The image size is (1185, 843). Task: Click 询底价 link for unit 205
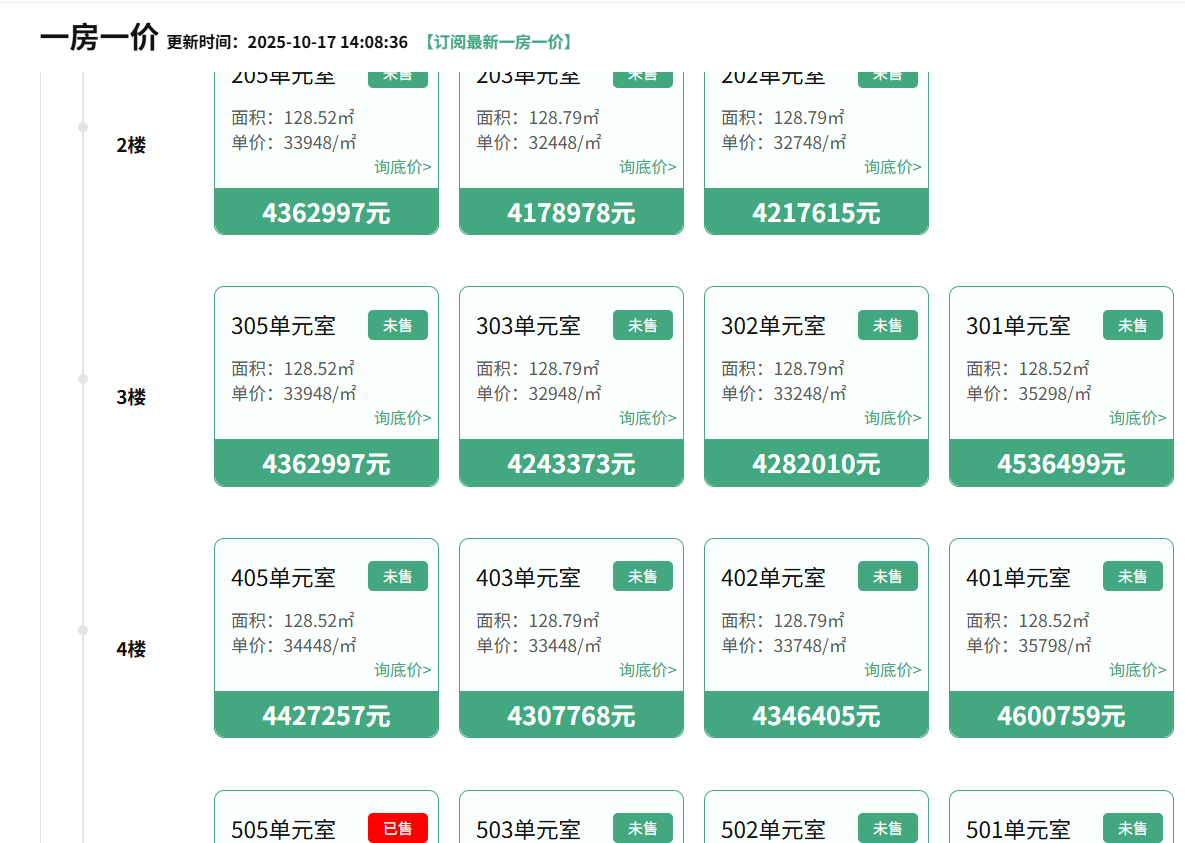pos(403,167)
